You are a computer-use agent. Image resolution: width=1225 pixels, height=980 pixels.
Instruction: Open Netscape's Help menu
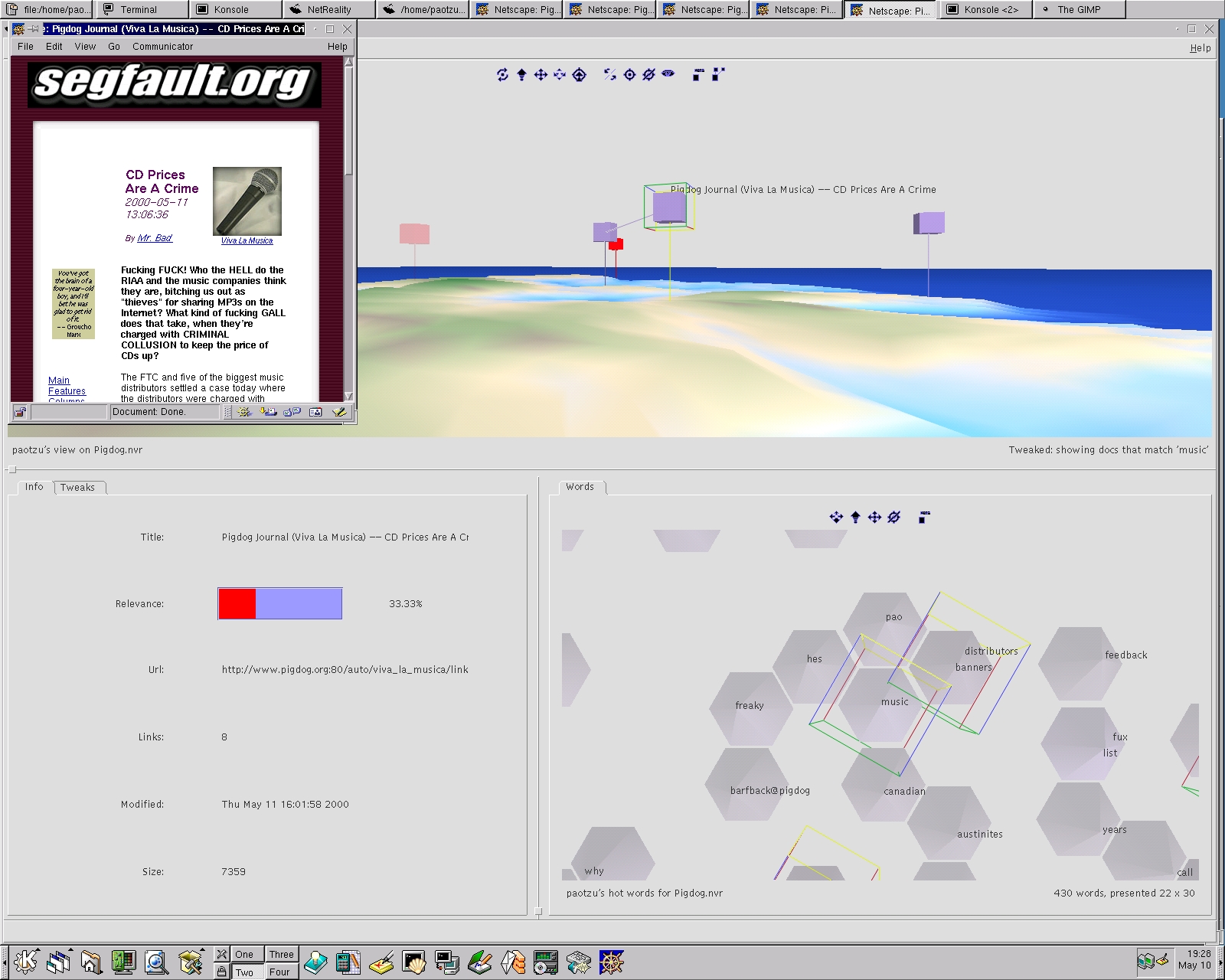coord(337,47)
